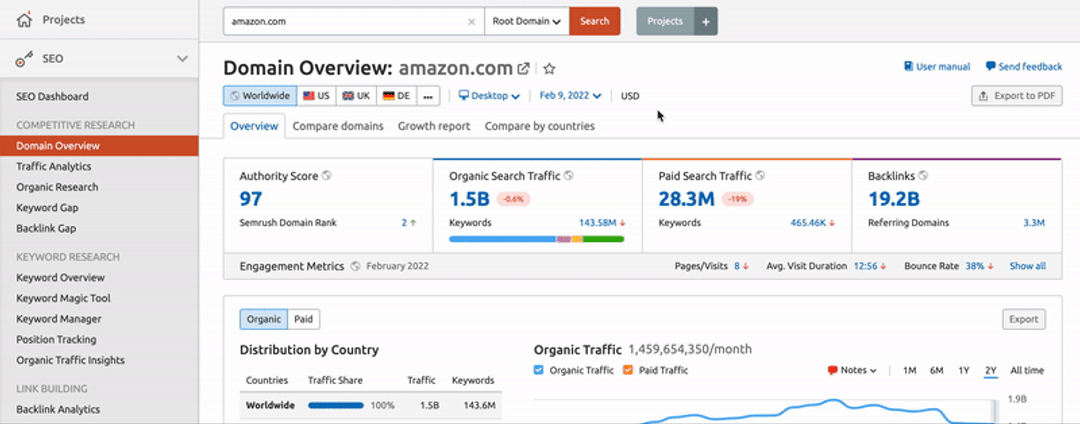Select the Paid toggle button
This screenshot has height=424, width=1080.
click(x=304, y=319)
